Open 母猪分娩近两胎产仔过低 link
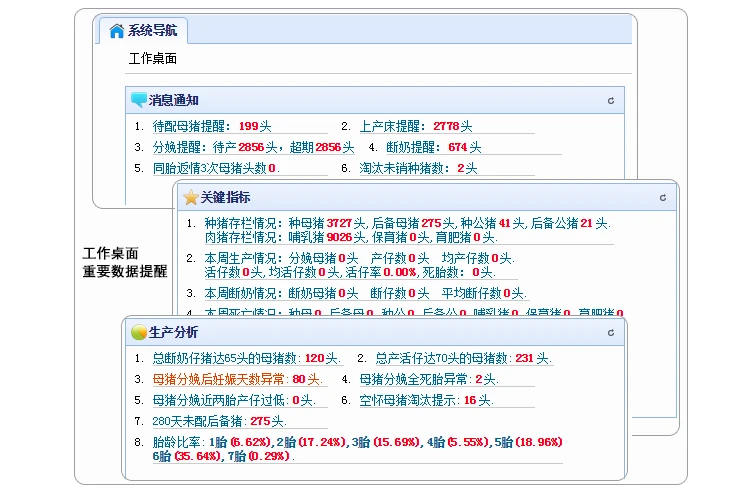This screenshot has width=750, height=490. [234, 400]
